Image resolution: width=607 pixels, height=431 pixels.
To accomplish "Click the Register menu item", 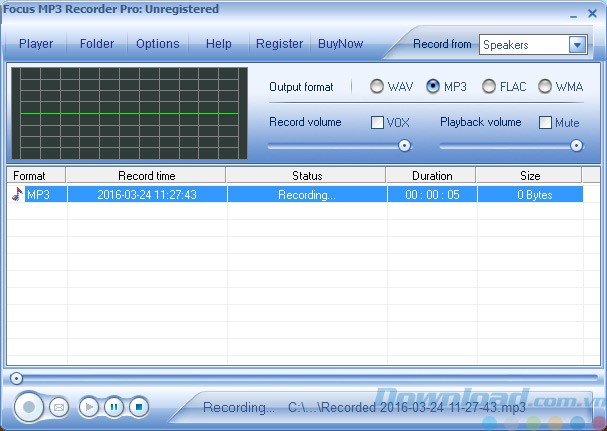I will click(279, 44).
